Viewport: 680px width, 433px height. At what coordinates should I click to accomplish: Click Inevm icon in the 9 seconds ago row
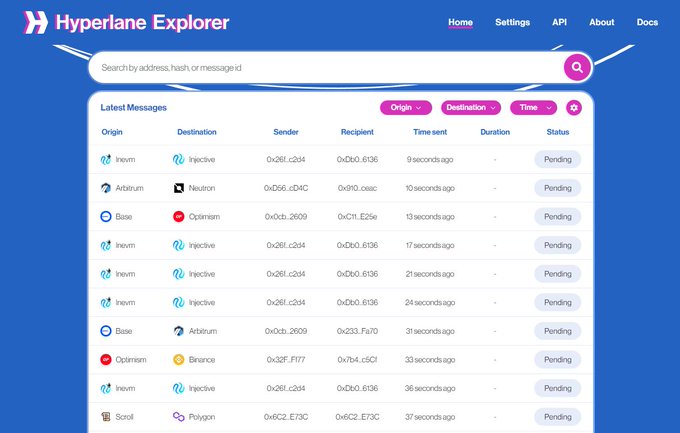pyautogui.click(x=106, y=159)
